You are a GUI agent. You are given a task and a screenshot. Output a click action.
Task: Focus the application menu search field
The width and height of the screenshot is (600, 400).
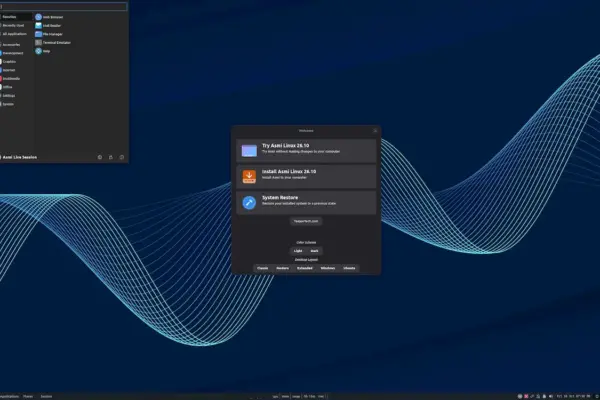click(64, 7)
